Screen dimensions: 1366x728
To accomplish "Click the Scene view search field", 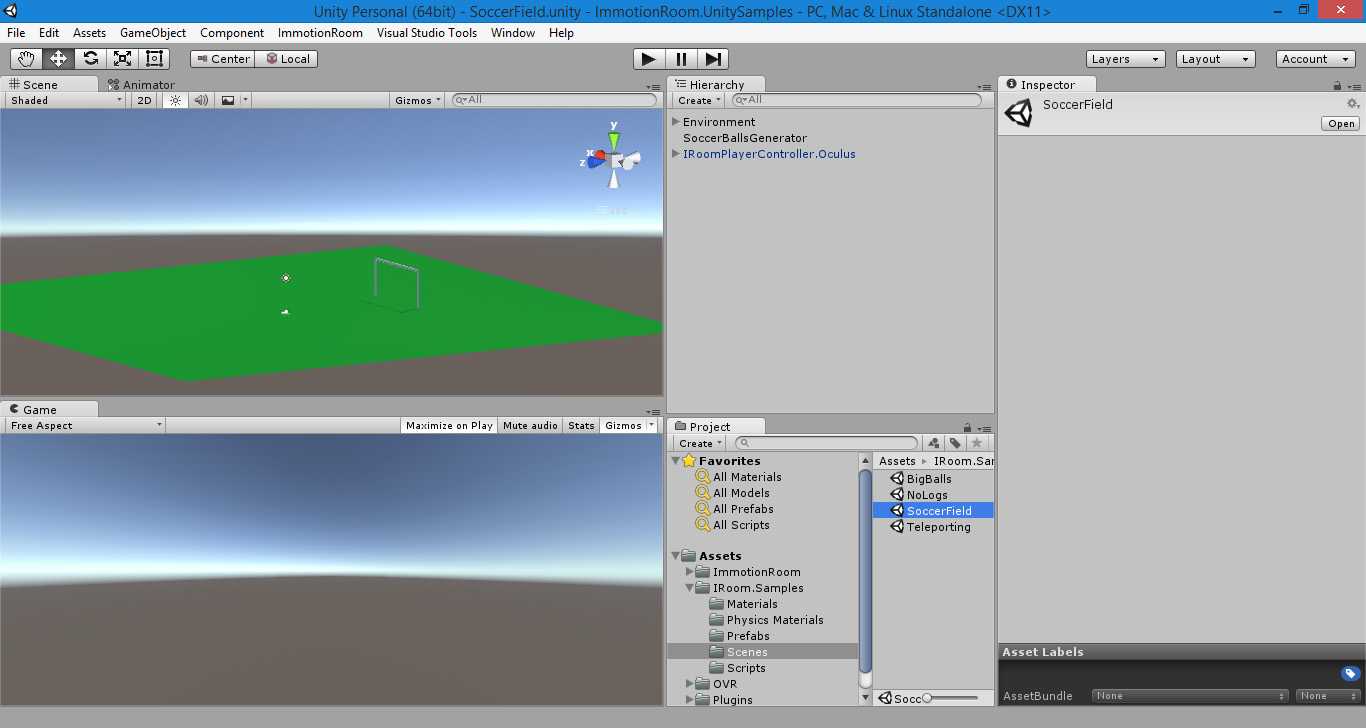I will click(x=555, y=100).
